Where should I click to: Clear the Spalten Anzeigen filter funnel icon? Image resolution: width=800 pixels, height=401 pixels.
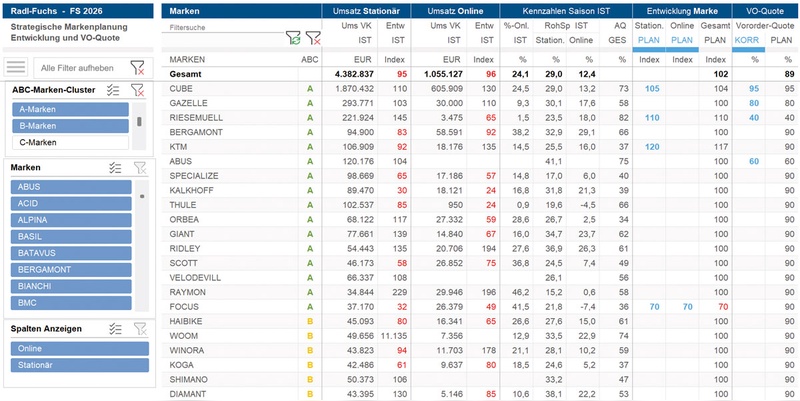click(x=139, y=329)
